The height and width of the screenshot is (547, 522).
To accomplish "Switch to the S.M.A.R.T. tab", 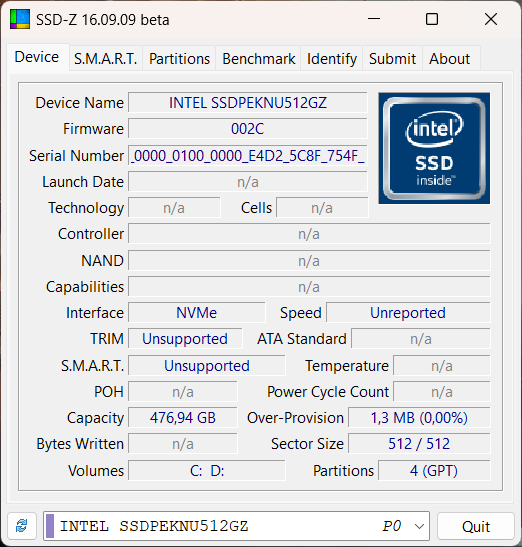I will [x=105, y=59].
